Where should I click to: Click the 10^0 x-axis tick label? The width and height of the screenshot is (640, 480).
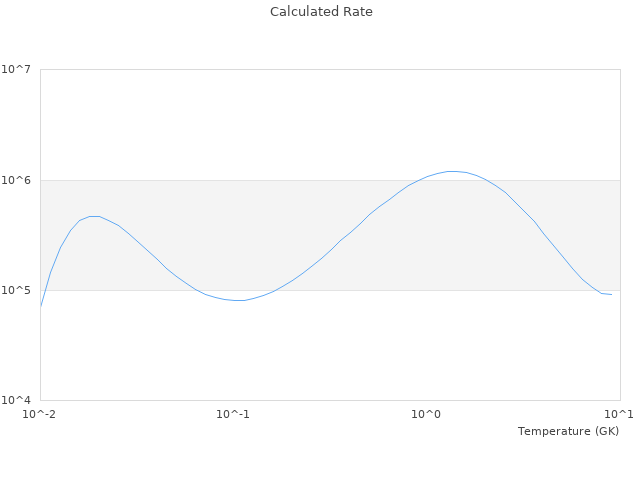(x=427, y=414)
